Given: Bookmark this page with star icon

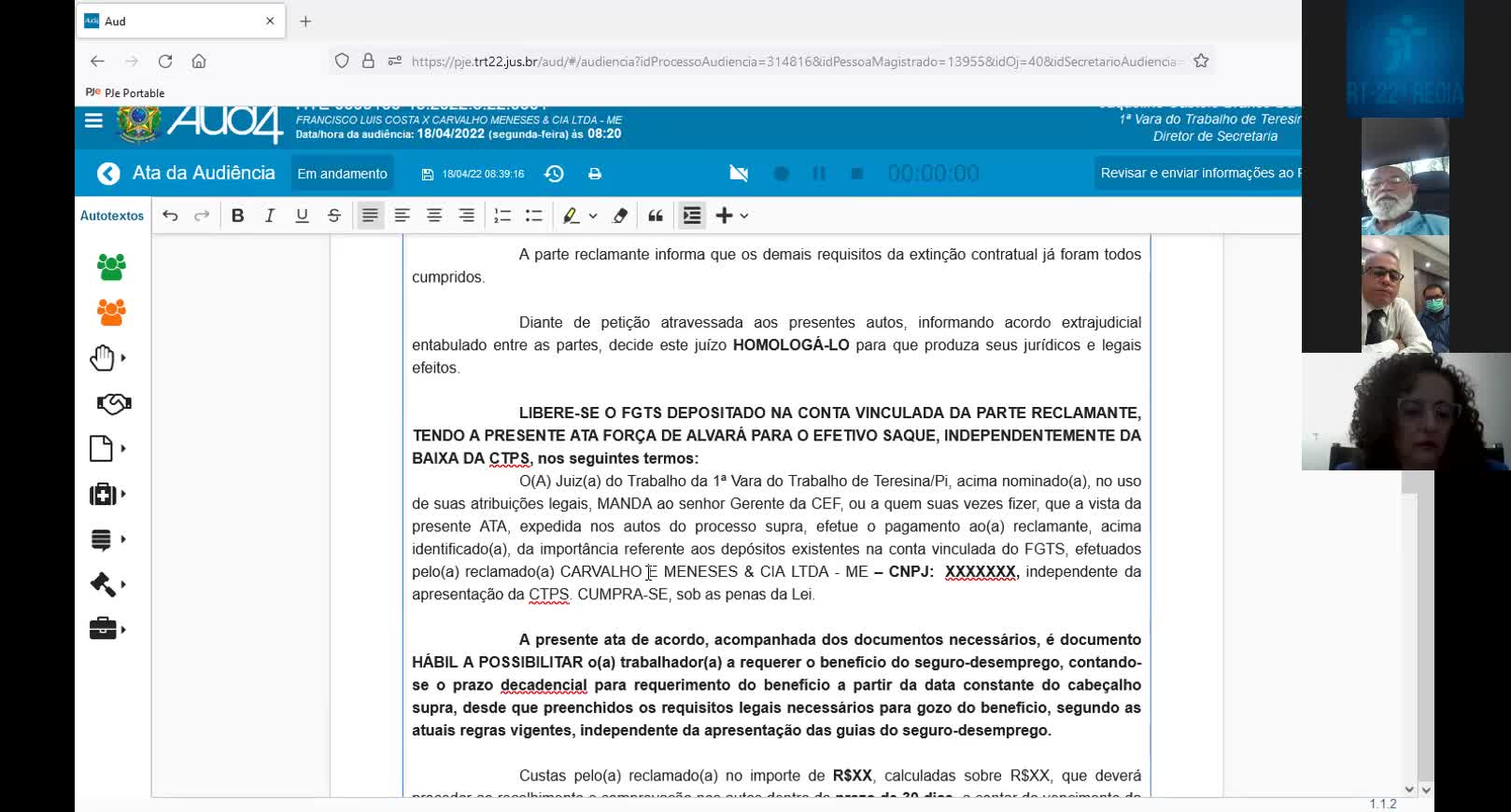Looking at the screenshot, I should (1201, 61).
